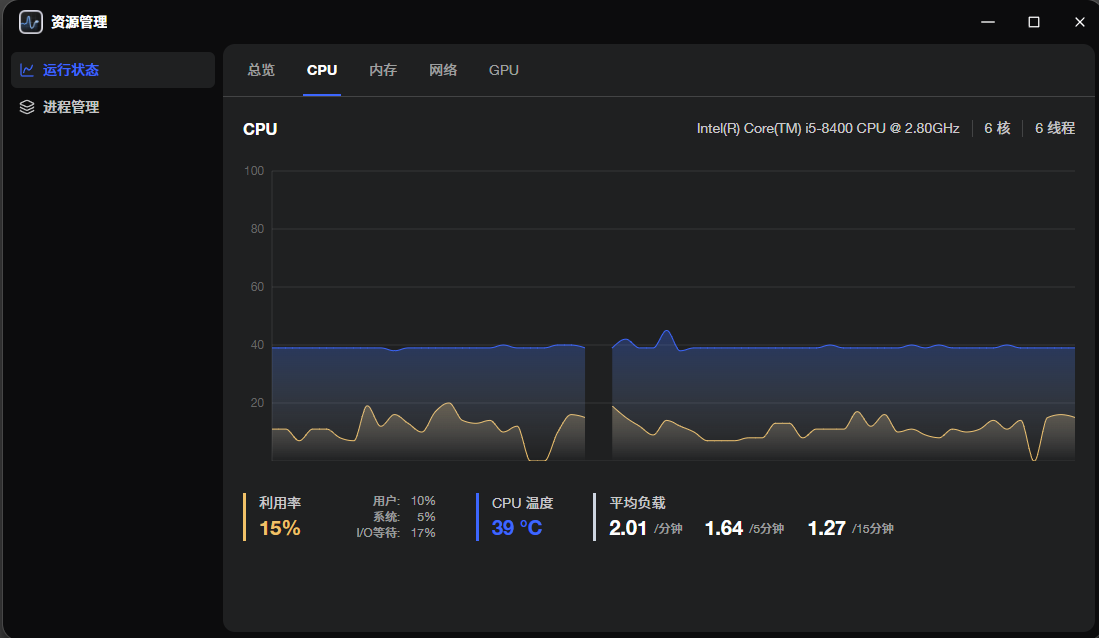Click the 1.64 /5分钟 load value

tap(744, 528)
